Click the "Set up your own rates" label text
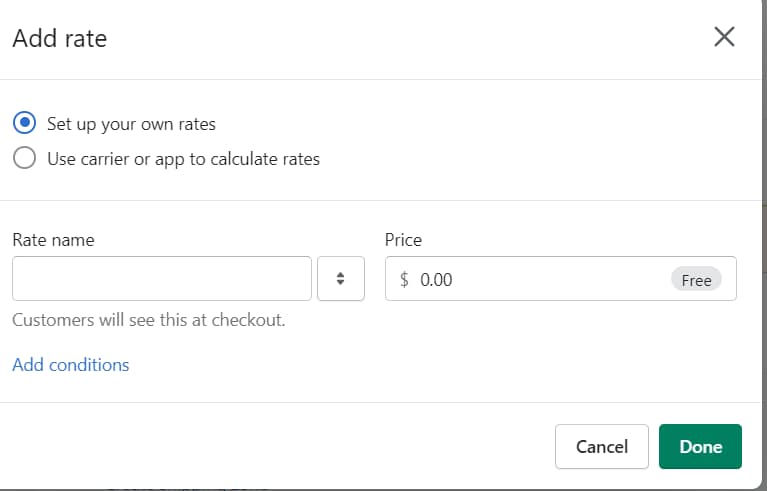This screenshot has height=491, width=767. (x=131, y=124)
